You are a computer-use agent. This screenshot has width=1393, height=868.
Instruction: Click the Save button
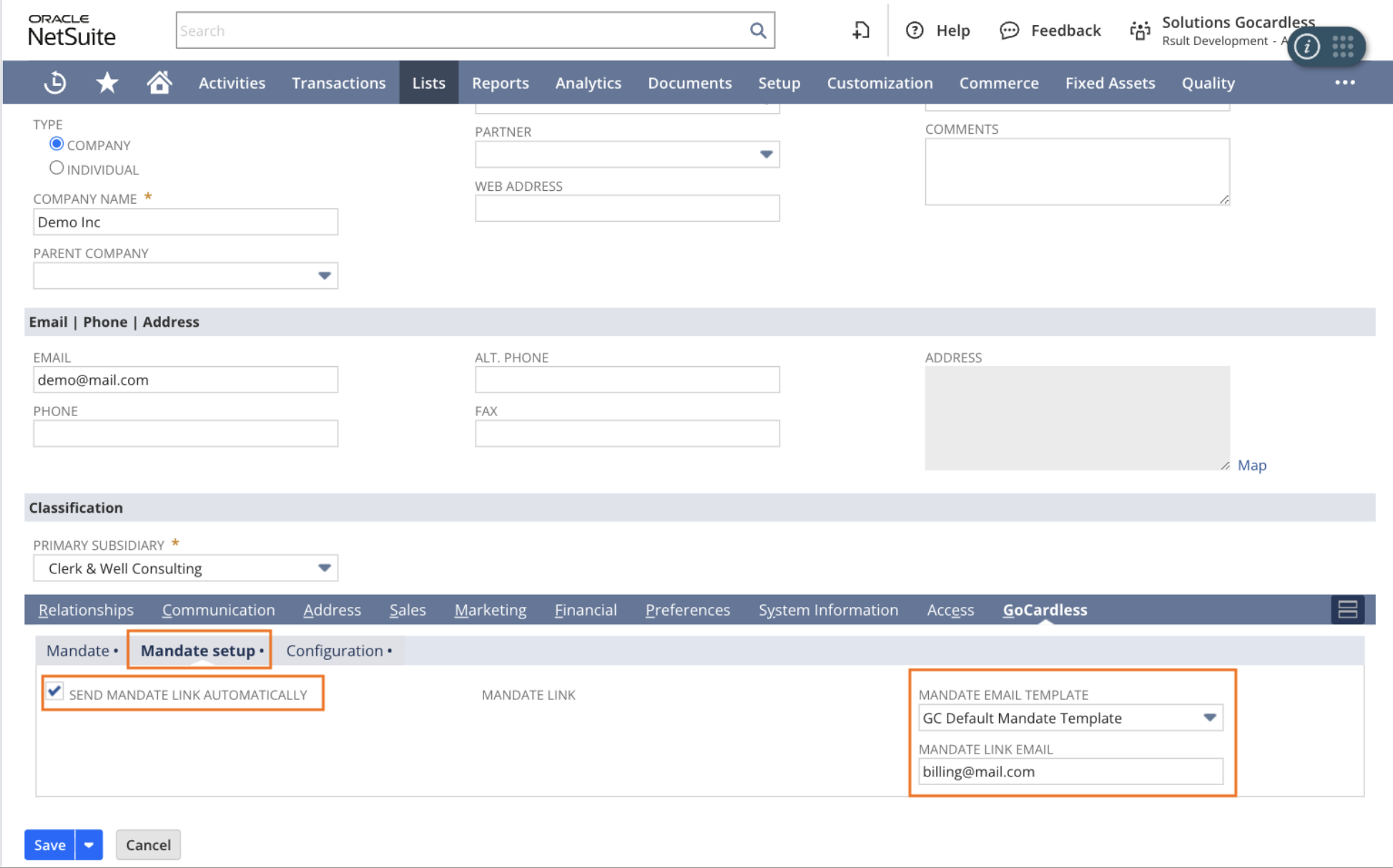tap(50, 845)
